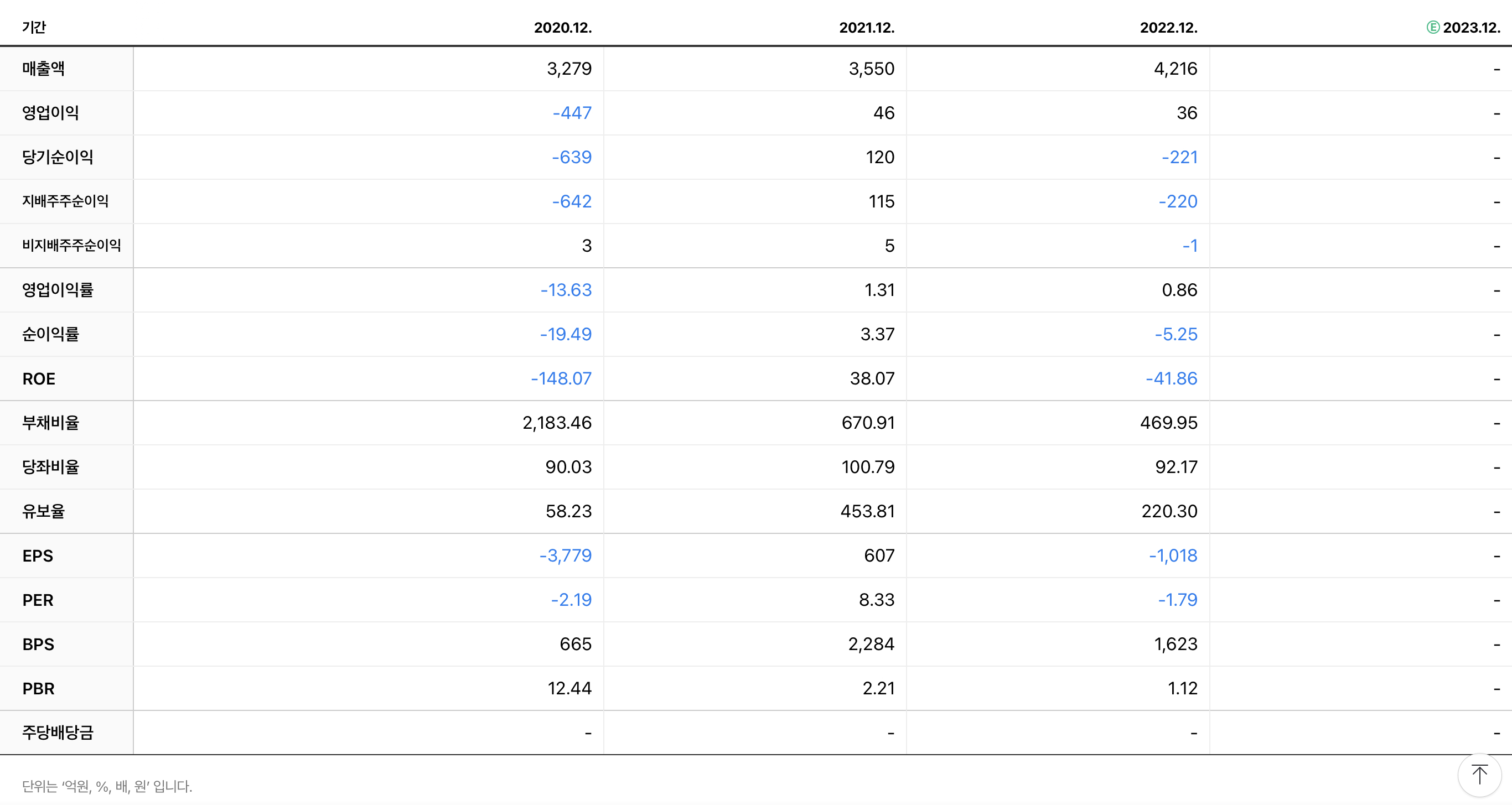Click the -642 value
The height and width of the screenshot is (805, 1512).
click(571, 201)
